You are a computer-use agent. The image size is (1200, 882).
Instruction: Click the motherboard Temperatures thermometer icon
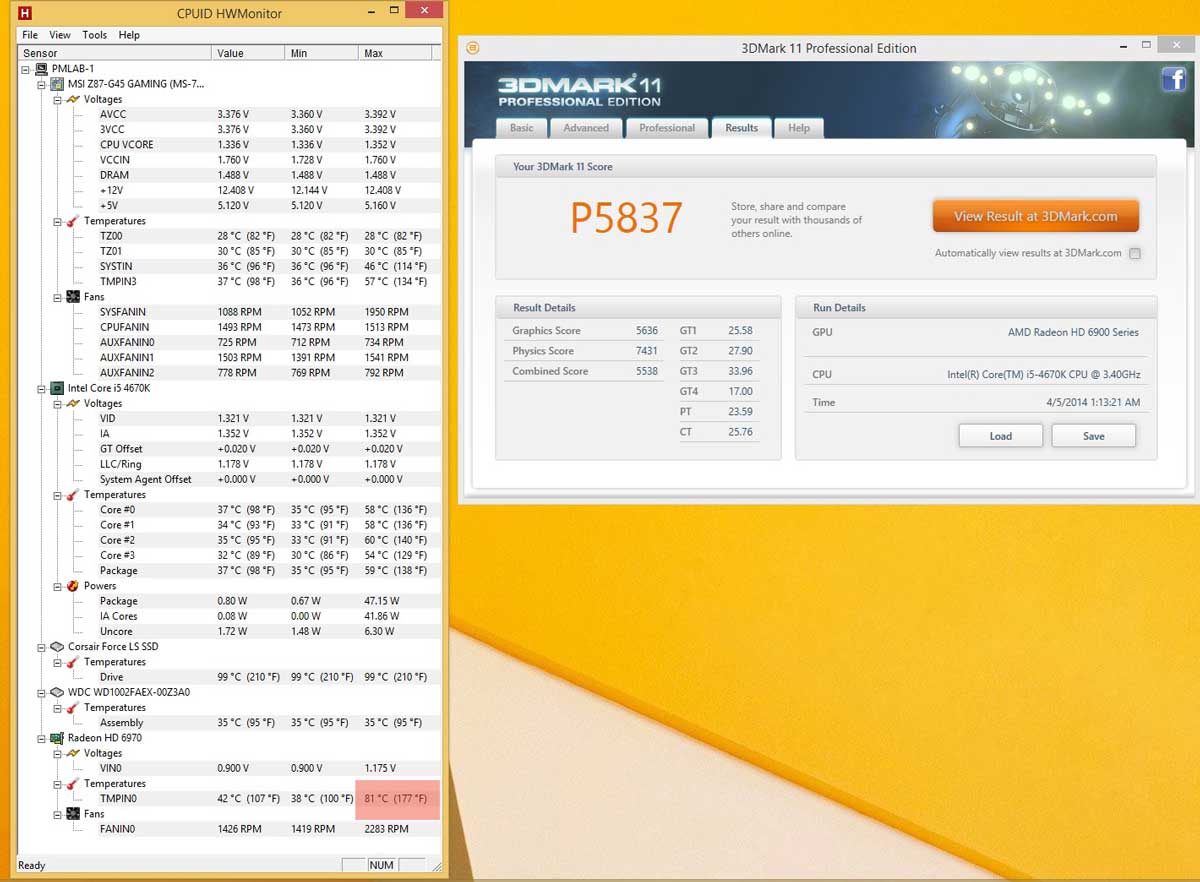click(72, 221)
